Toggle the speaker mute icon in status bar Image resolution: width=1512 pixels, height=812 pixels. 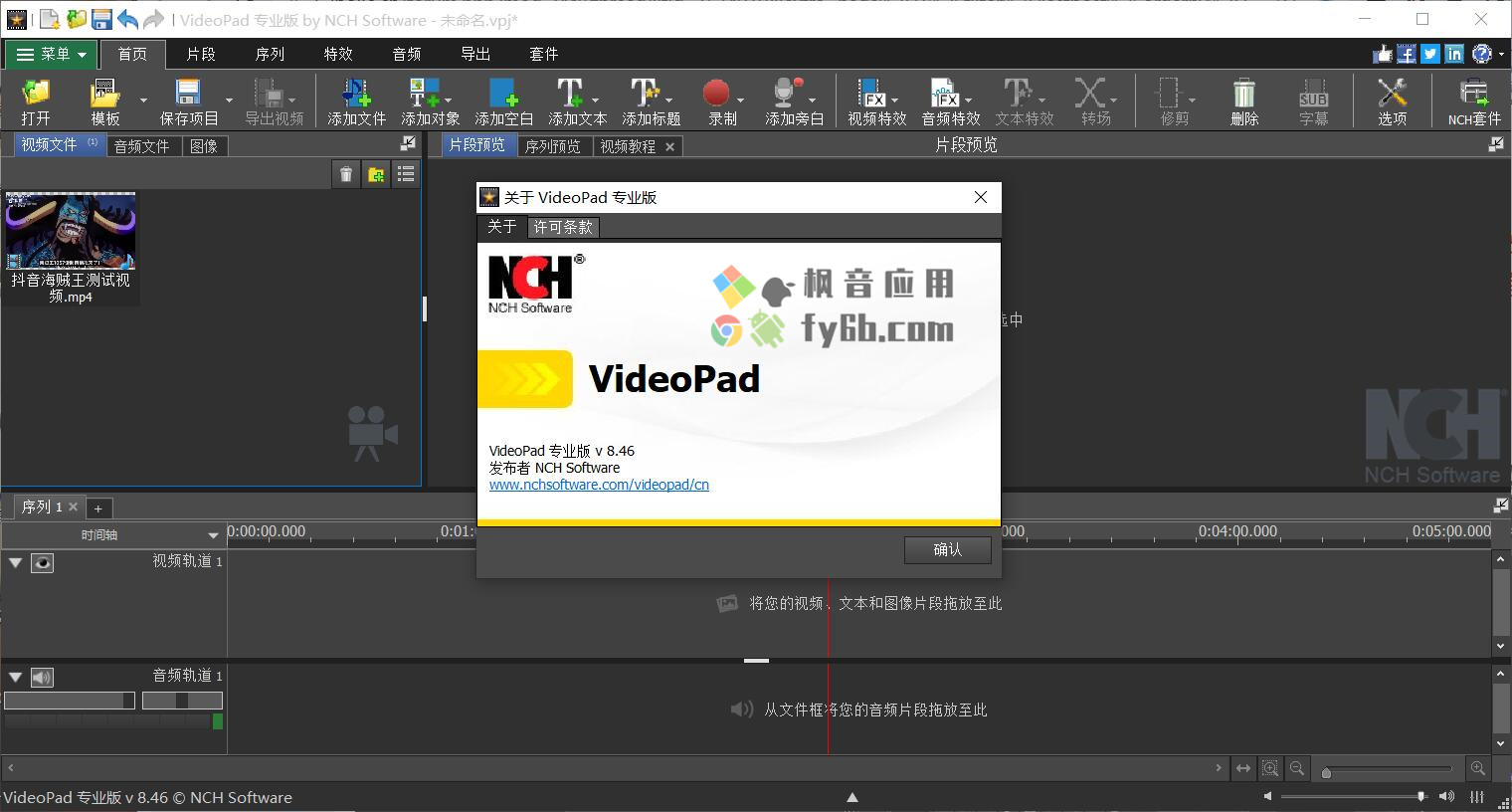click(x=1446, y=796)
